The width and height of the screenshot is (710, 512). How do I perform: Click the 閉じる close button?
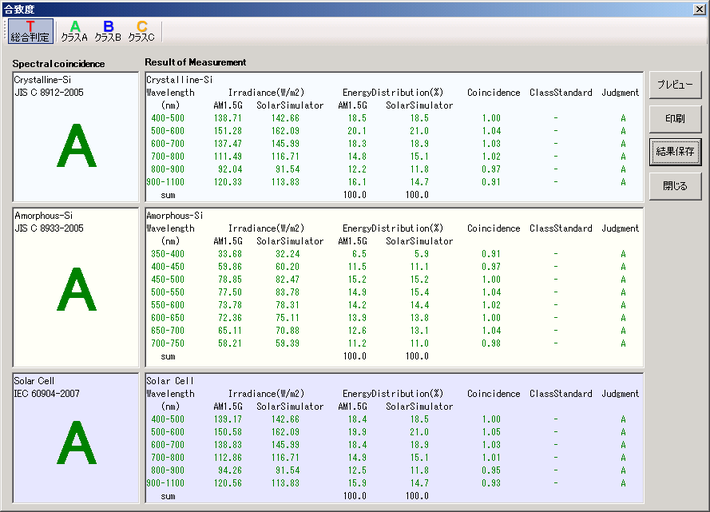pyautogui.click(x=675, y=186)
